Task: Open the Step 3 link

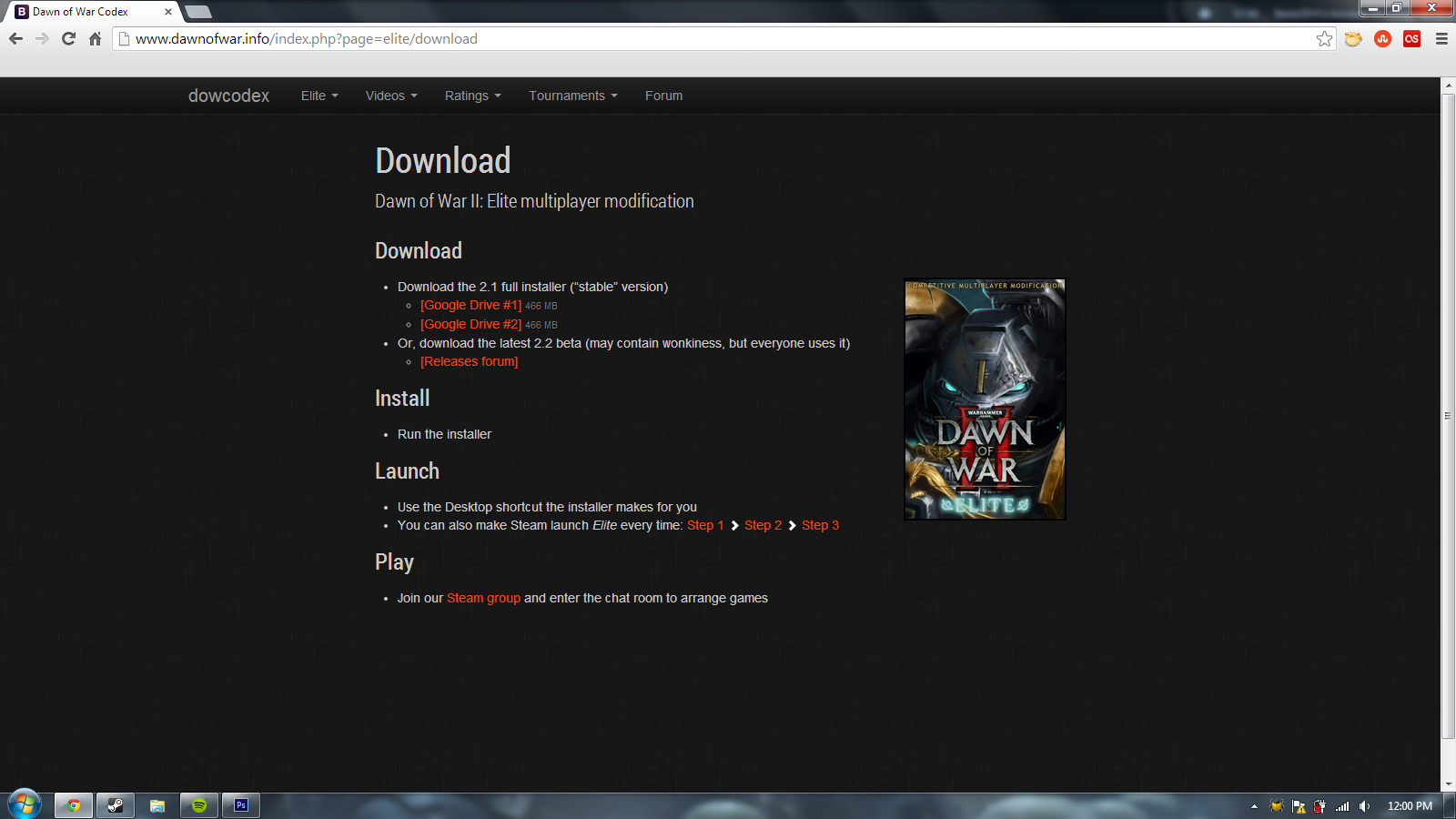Action: click(x=820, y=525)
